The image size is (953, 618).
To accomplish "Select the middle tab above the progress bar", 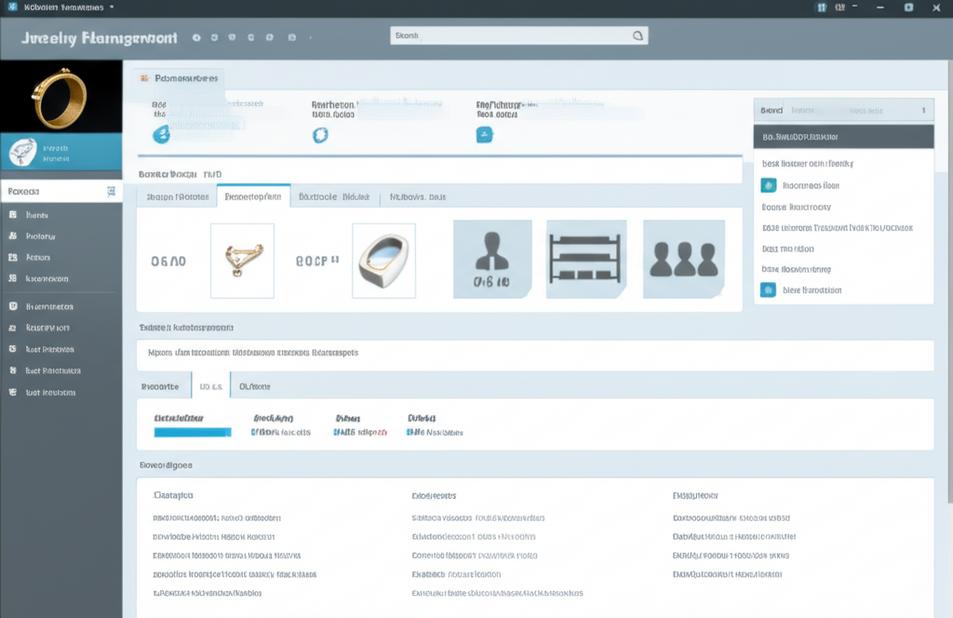I will (211, 385).
